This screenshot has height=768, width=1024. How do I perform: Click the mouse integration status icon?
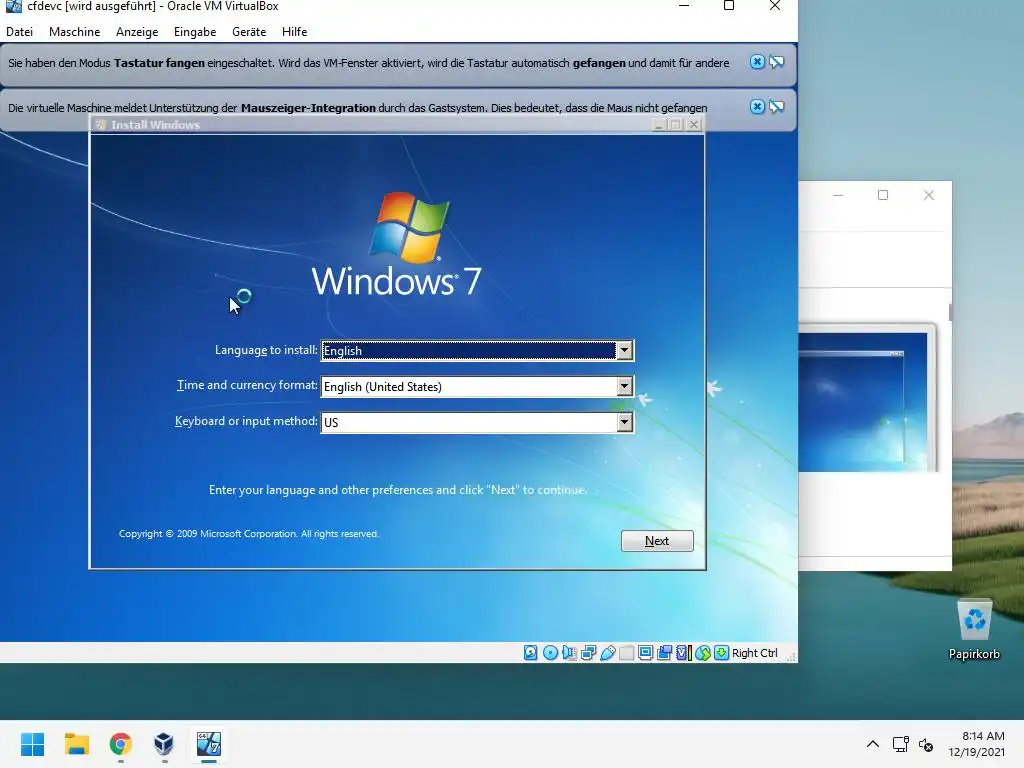pyautogui.click(x=703, y=652)
